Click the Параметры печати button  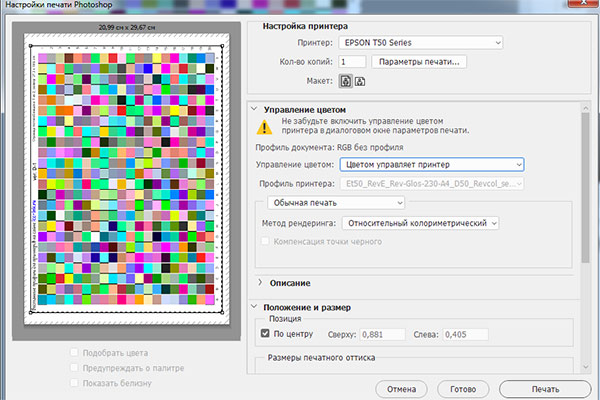pyautogui.click(x=419, y=62)
